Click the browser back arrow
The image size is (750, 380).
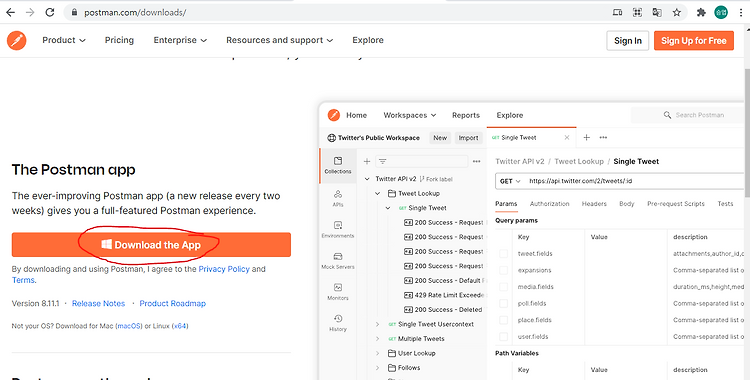click(x=10, y=12)
